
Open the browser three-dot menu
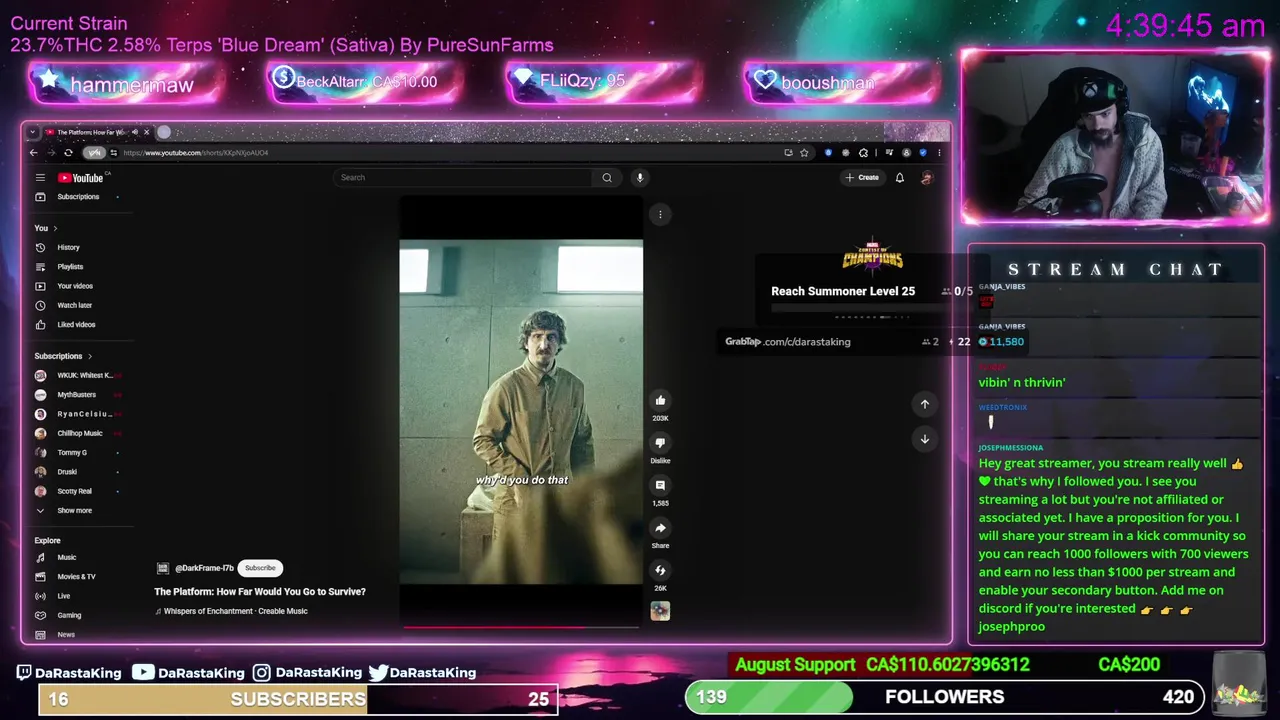tap(939, 153)
